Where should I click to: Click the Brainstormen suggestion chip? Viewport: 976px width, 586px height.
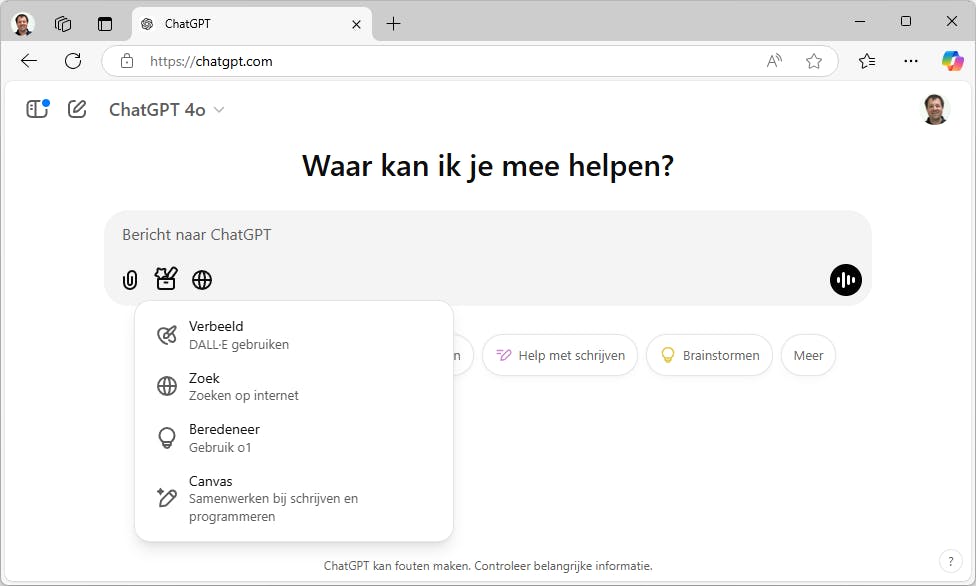(709, 355)
